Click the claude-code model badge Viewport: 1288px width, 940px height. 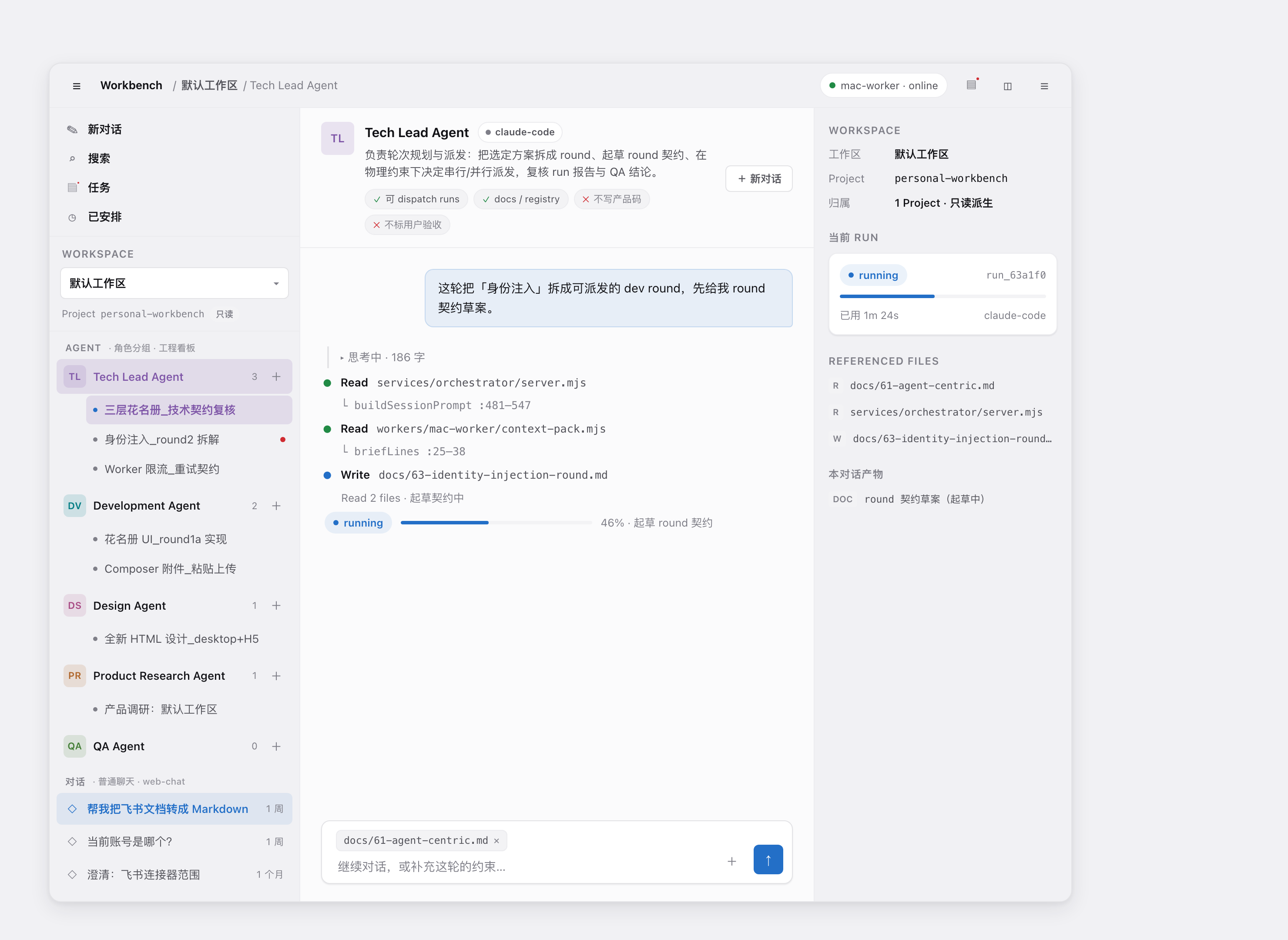pyautogui.click(x=520, y=132)
